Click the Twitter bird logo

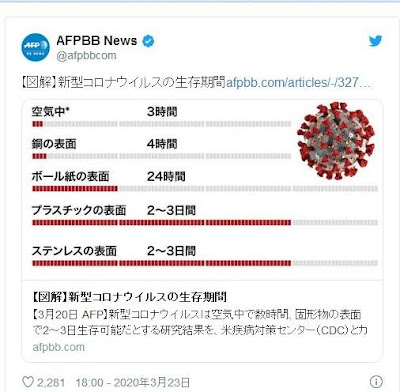click(375, 41)
